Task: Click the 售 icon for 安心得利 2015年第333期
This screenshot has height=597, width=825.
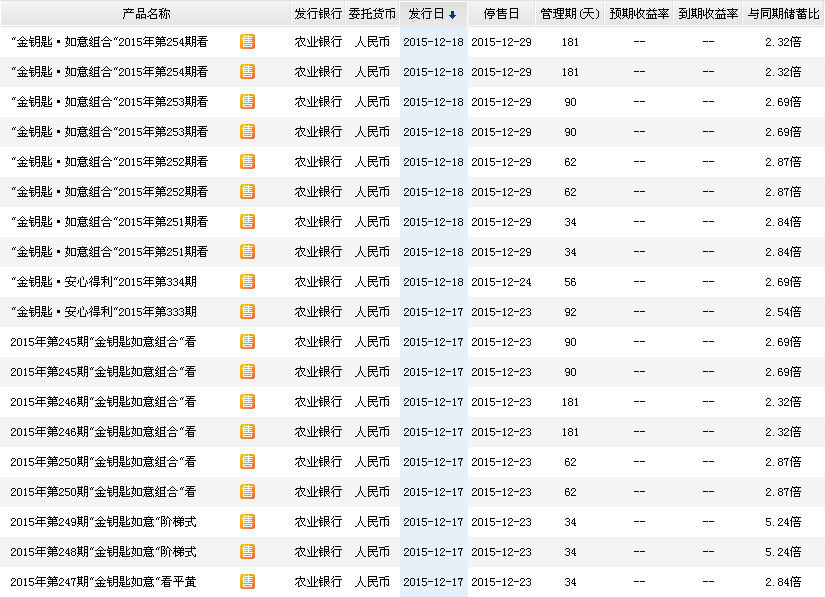Action: pos(247,312)
